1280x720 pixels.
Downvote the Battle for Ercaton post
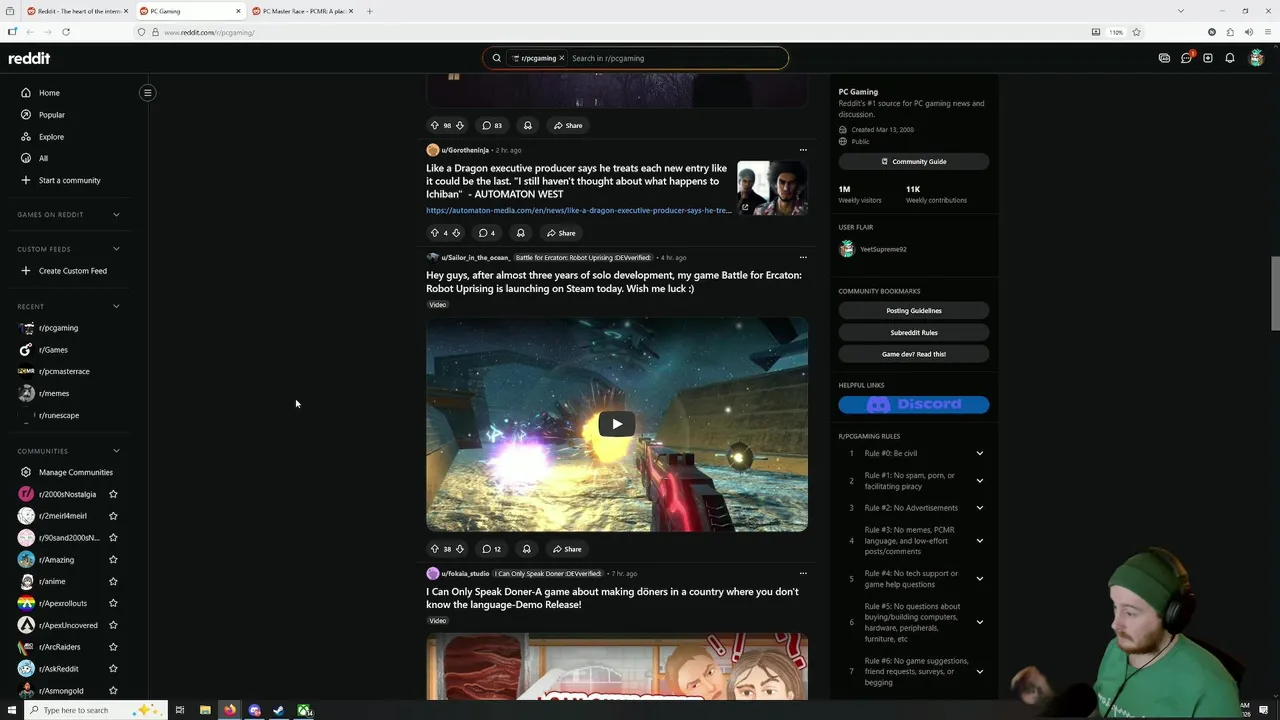click(459, 549)
